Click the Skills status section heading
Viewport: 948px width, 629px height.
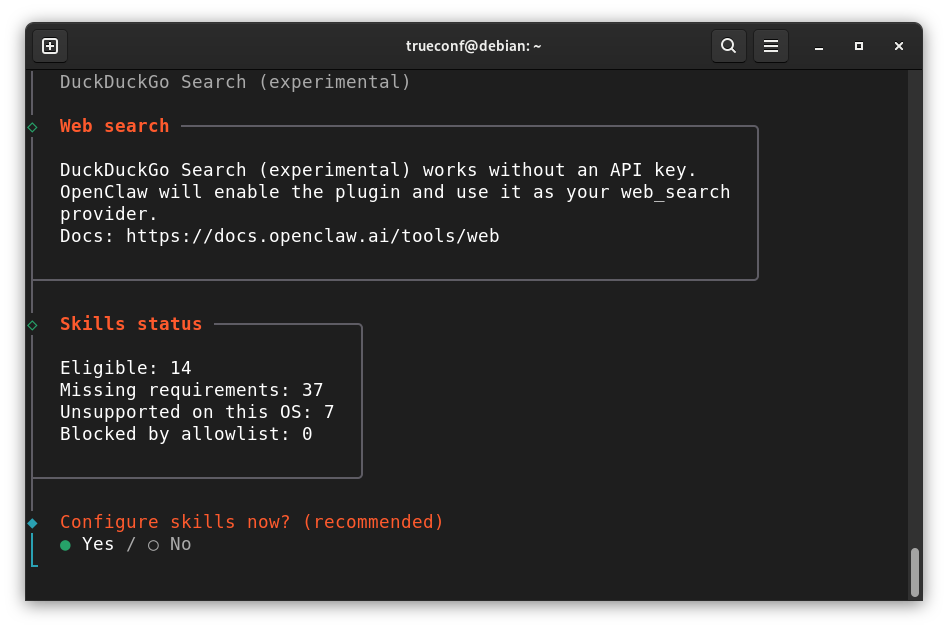pos(131,324)
